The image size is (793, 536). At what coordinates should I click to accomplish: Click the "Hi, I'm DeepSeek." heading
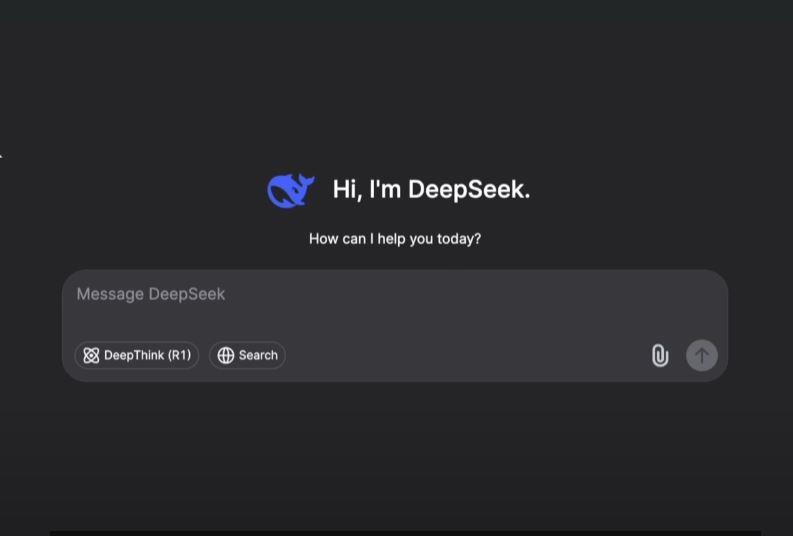pos(431,190)
